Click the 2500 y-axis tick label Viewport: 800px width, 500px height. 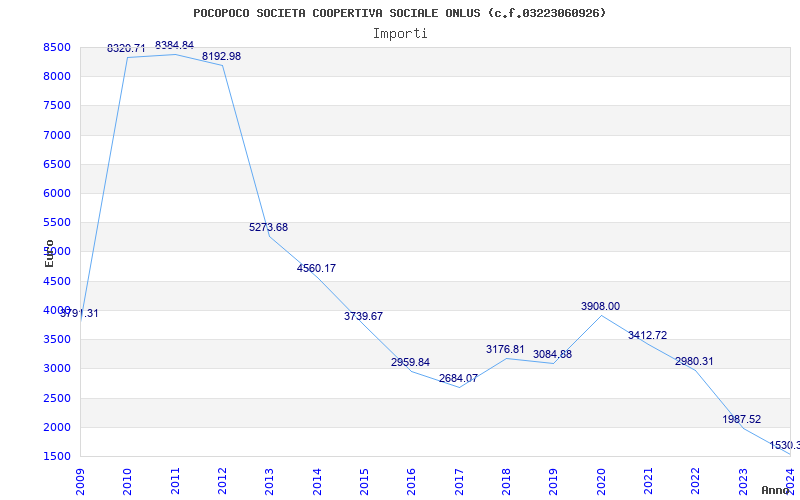(57, 398)
